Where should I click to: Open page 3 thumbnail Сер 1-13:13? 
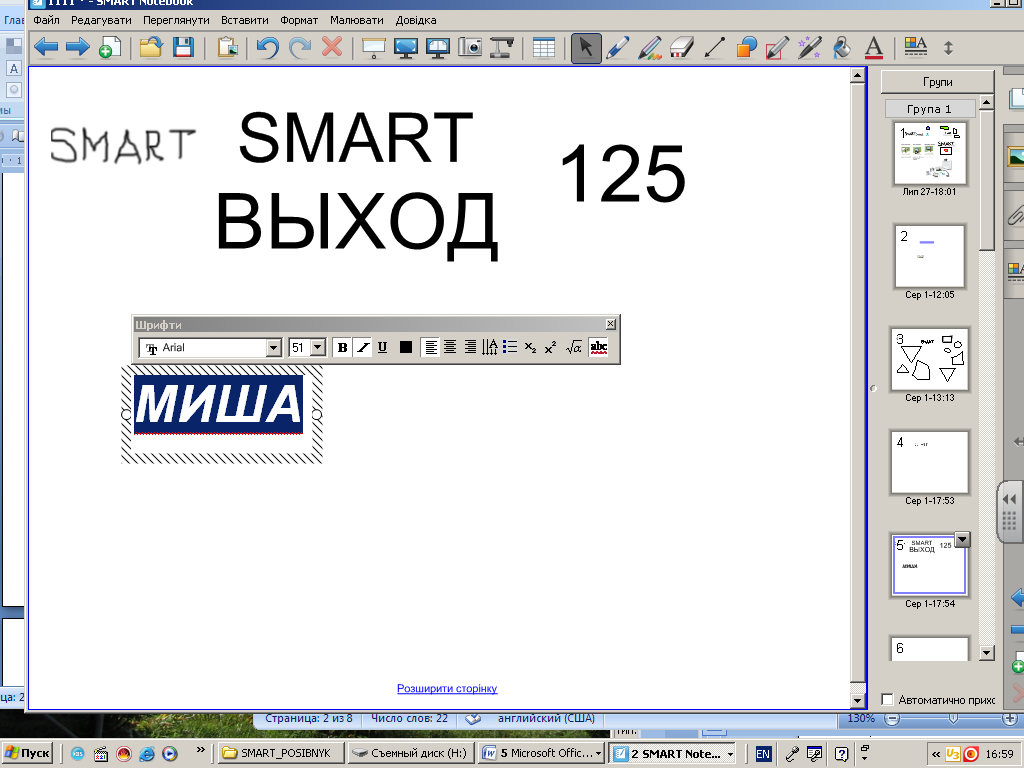tap(930, 360)
